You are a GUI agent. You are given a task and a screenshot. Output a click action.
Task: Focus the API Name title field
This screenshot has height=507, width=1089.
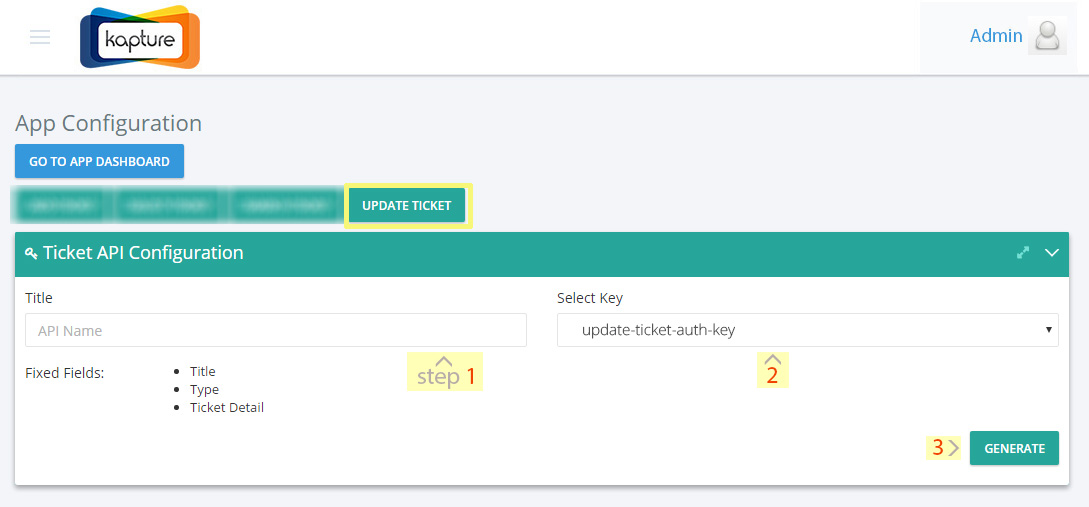coord(276,330)
